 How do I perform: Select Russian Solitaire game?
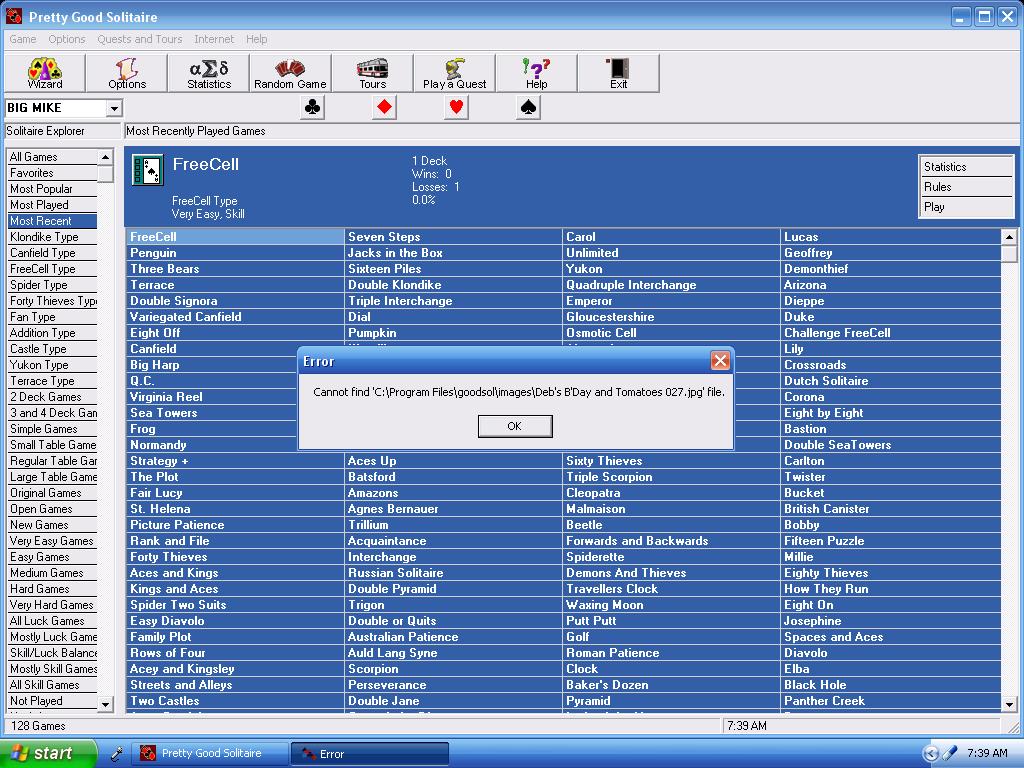pyautogui.click(x=453, y=573)
